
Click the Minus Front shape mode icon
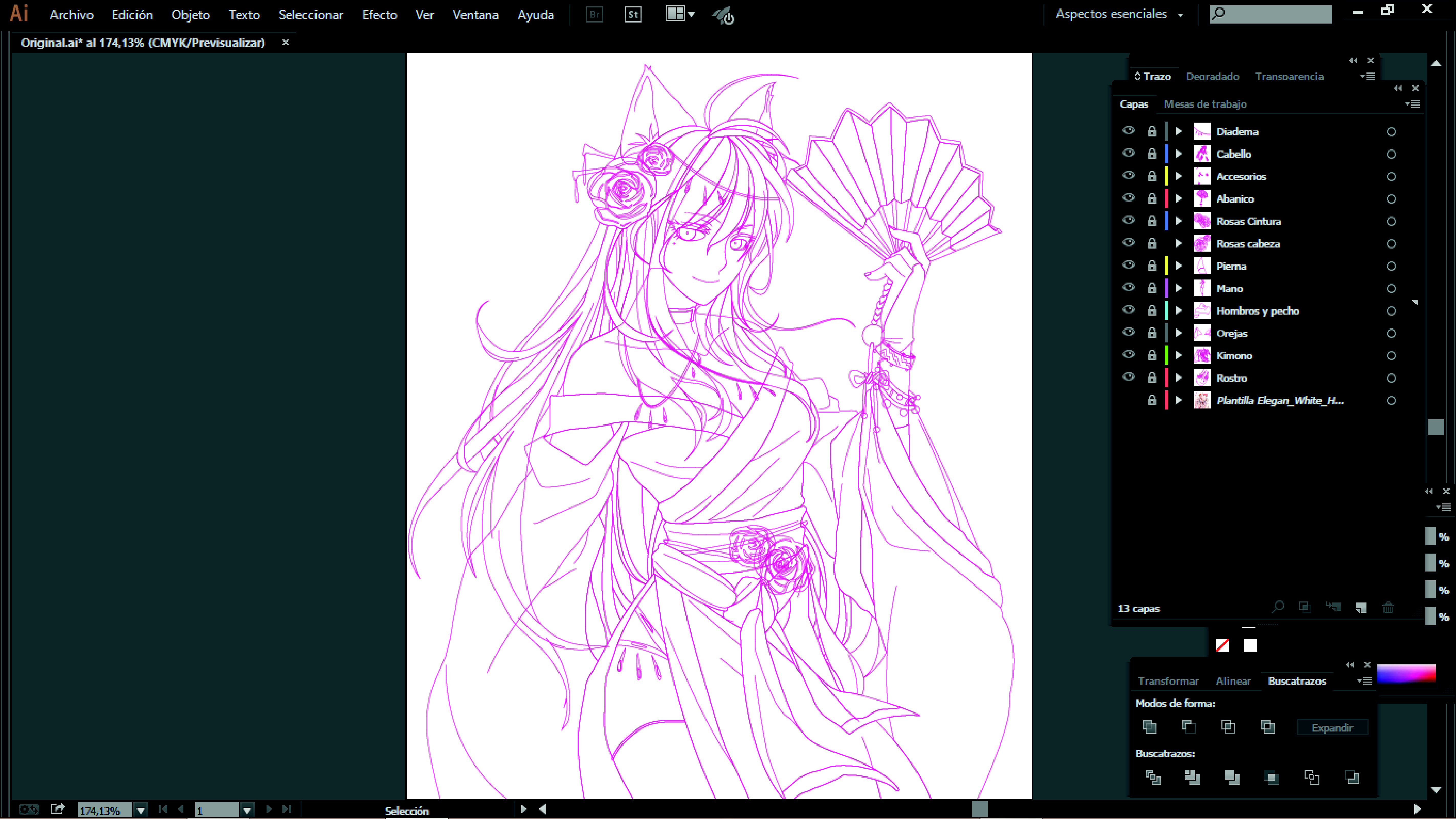click(x=1189, y=727)
